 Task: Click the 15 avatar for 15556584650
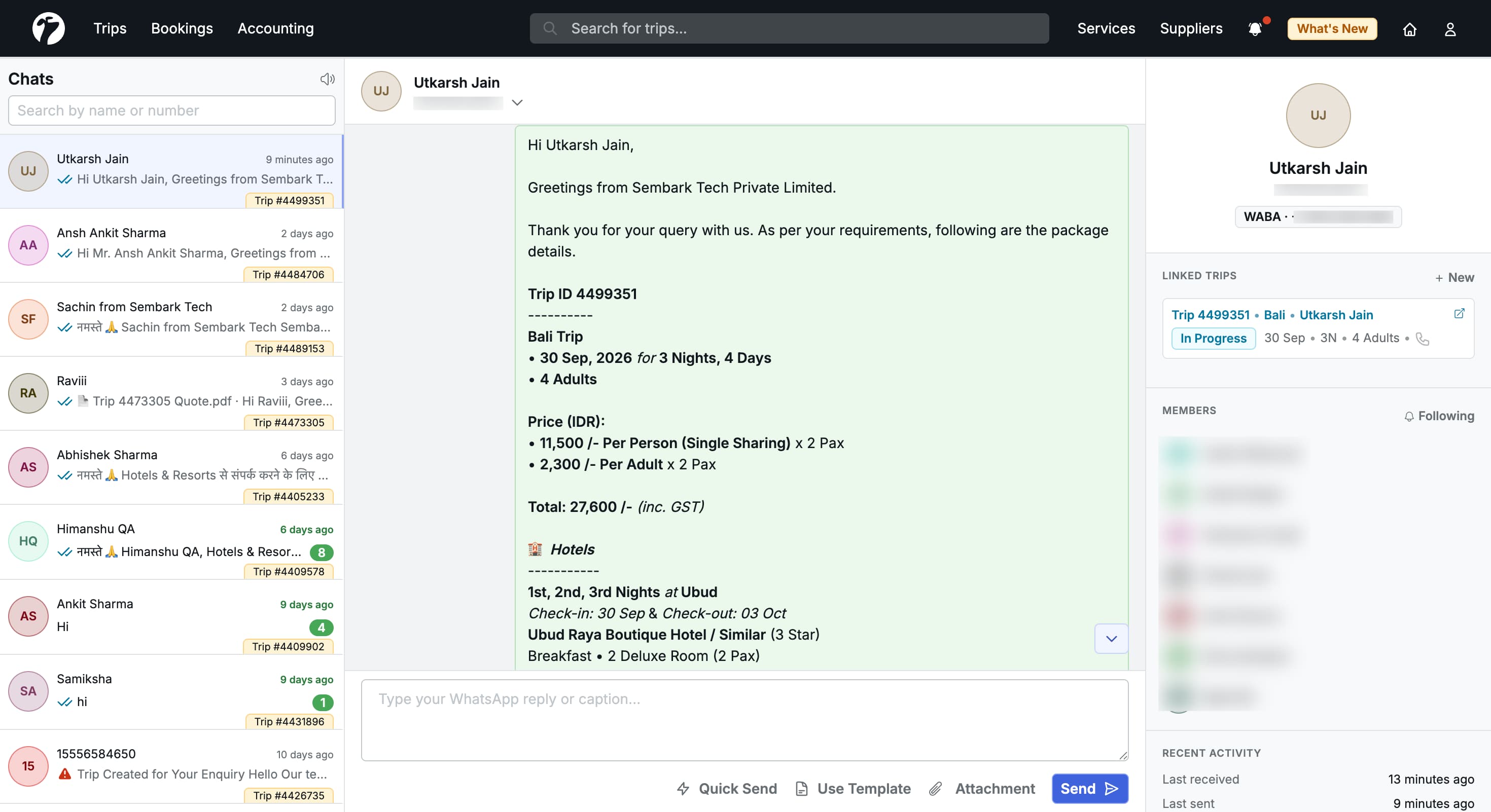[28, 766]
